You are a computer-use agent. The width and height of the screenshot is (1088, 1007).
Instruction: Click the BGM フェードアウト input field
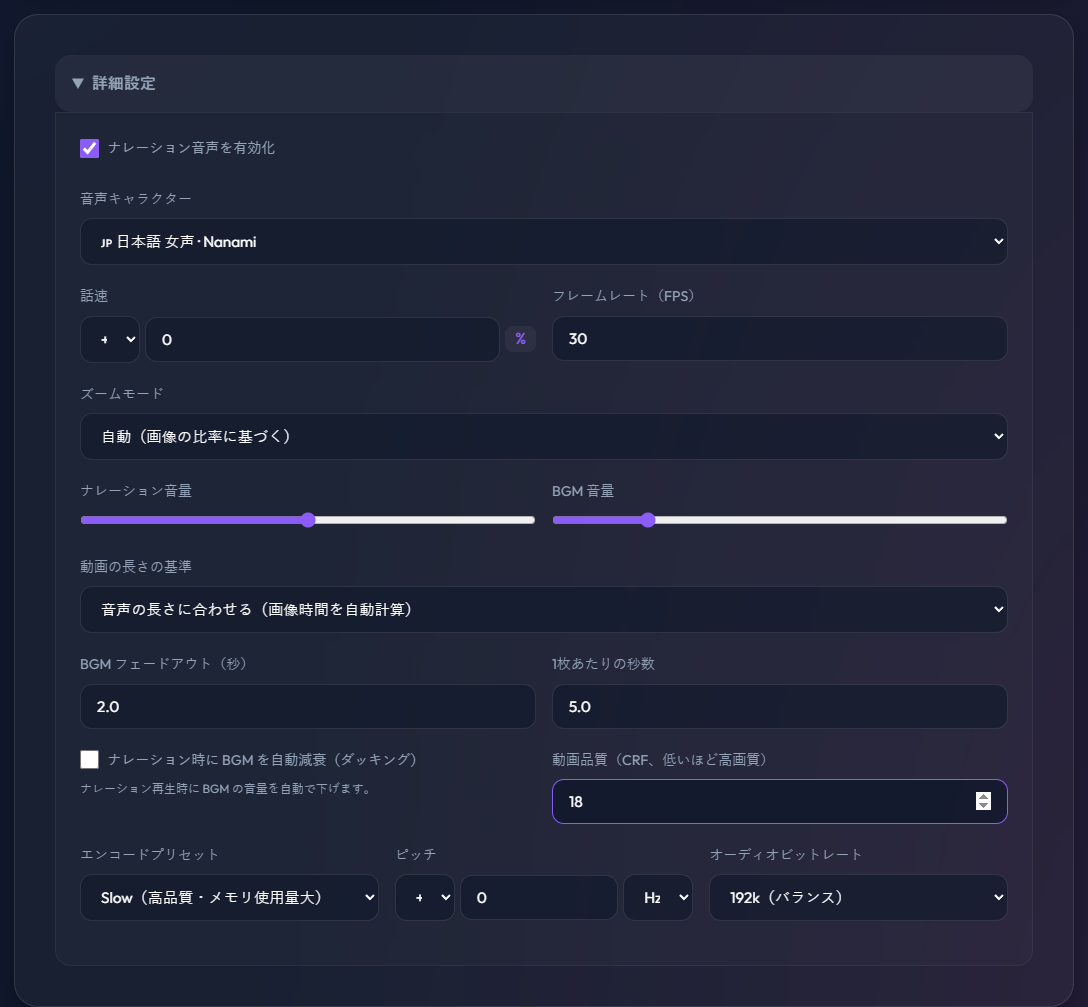(307, 706)
